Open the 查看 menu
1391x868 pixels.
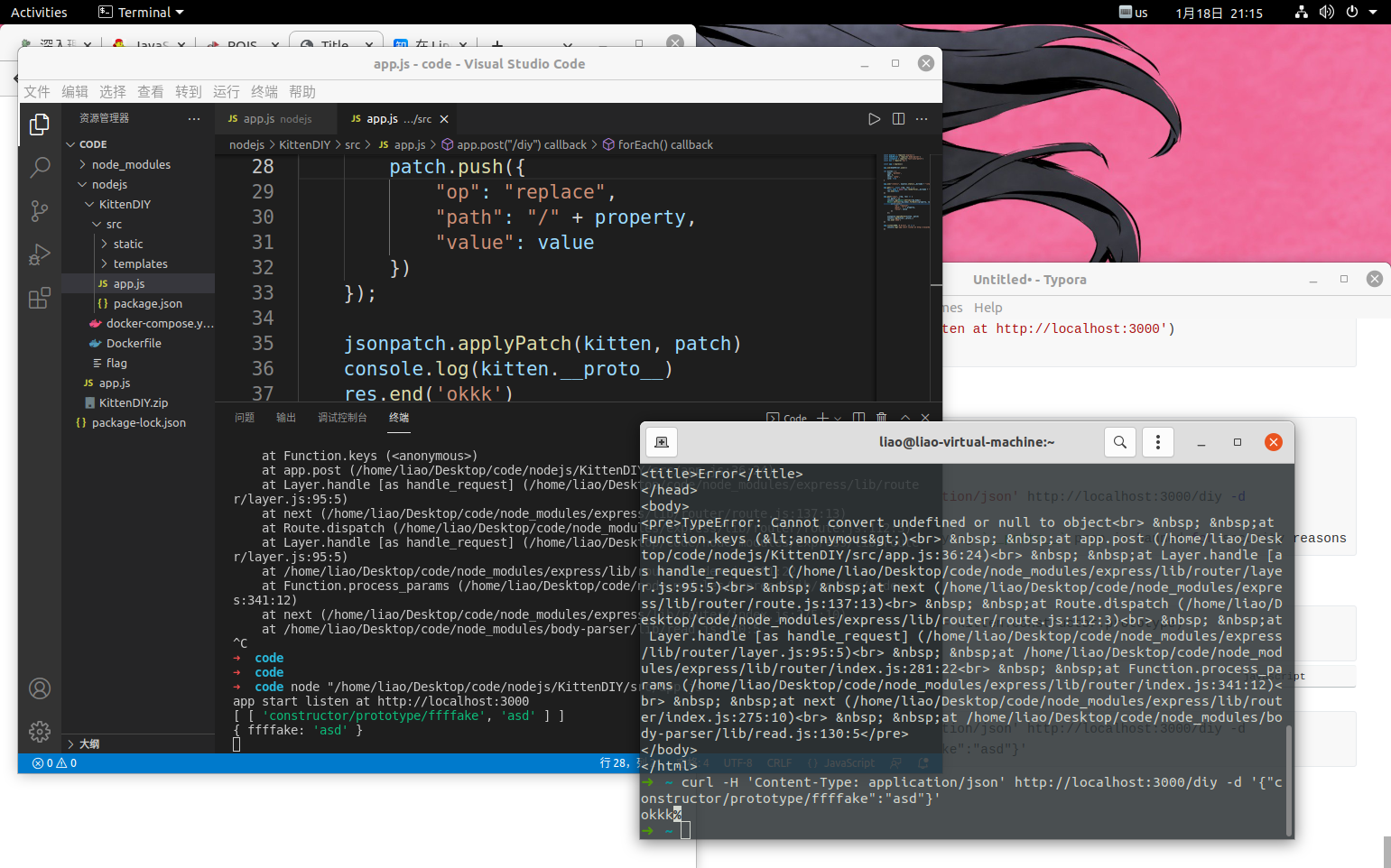pyautogui.click(x=151, y=92)
